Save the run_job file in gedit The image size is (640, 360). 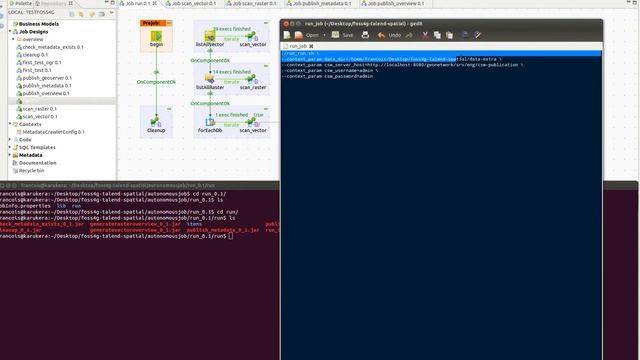click(342, 36)
